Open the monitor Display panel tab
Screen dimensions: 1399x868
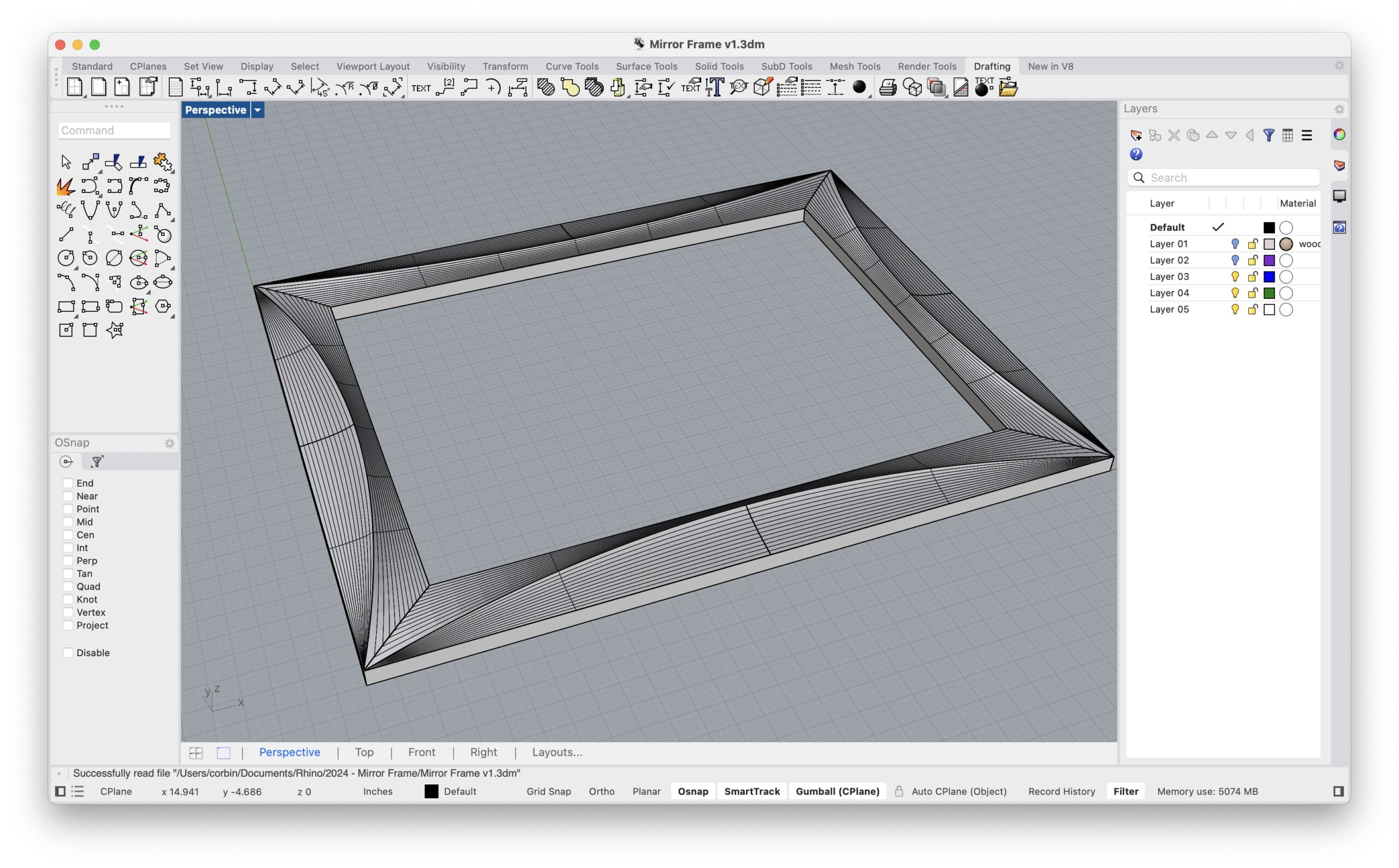[1339, 196]
